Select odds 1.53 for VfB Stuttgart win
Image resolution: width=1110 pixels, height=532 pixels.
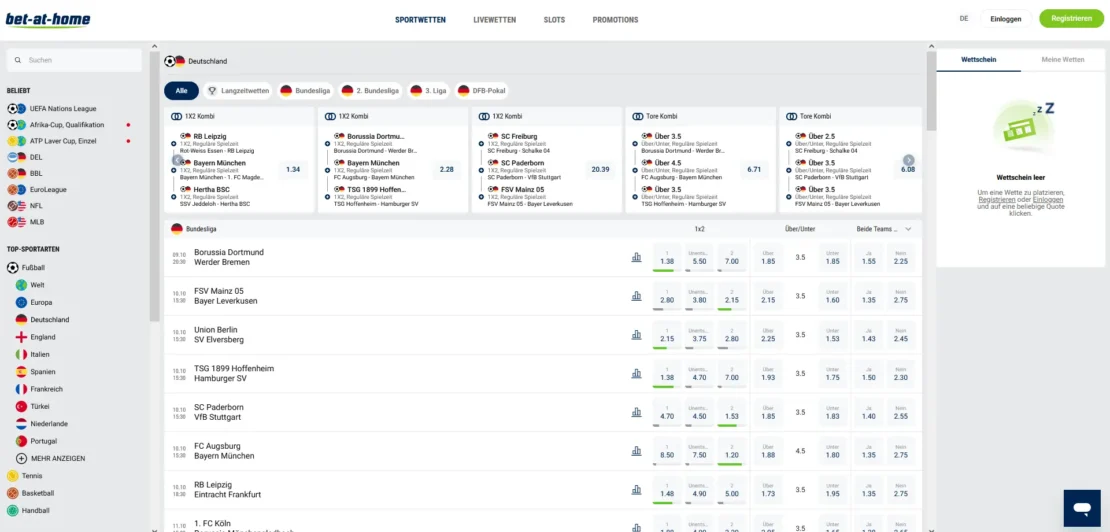(732, 412)
